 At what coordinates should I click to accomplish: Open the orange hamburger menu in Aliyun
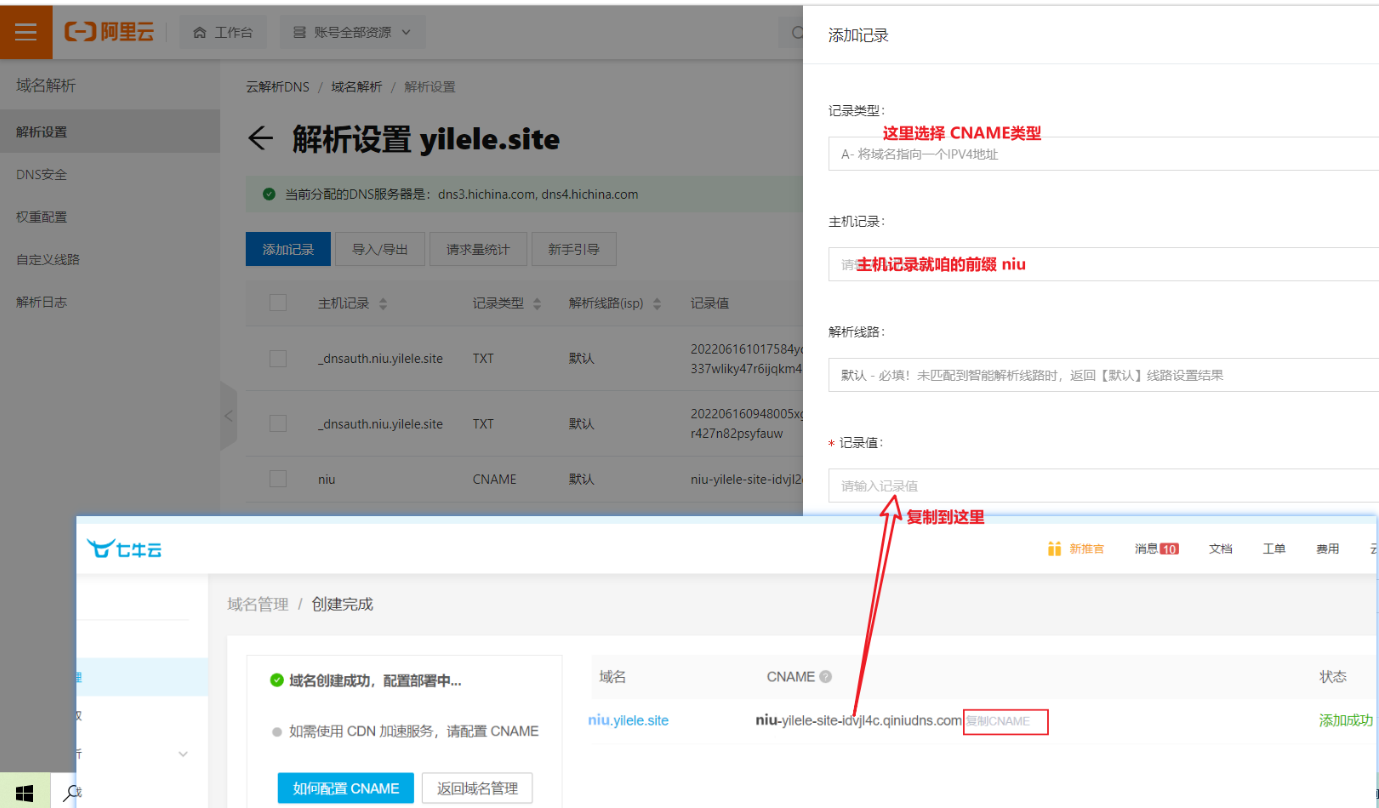tap(26, 32)
